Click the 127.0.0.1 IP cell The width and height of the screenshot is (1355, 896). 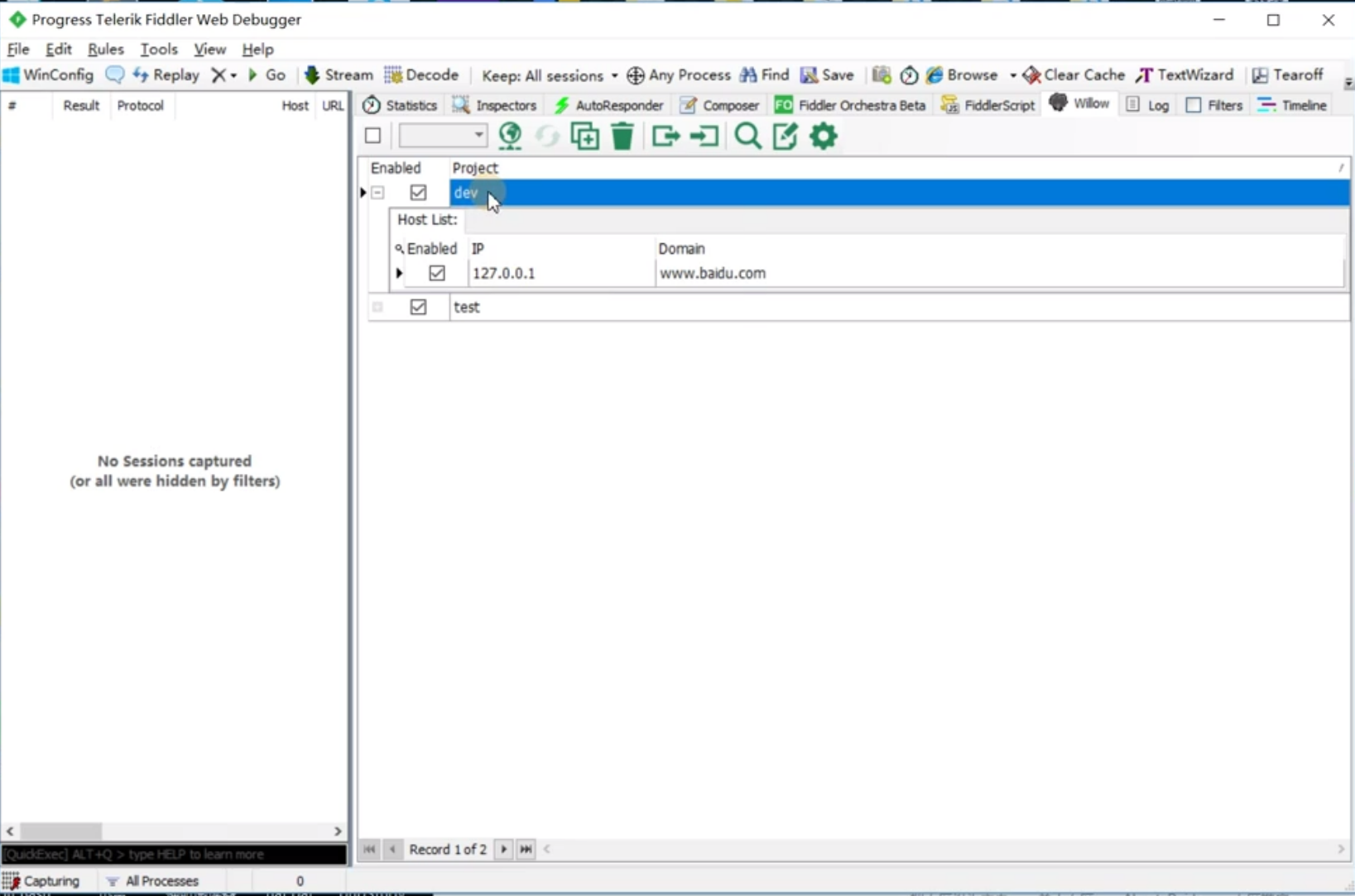561,273
